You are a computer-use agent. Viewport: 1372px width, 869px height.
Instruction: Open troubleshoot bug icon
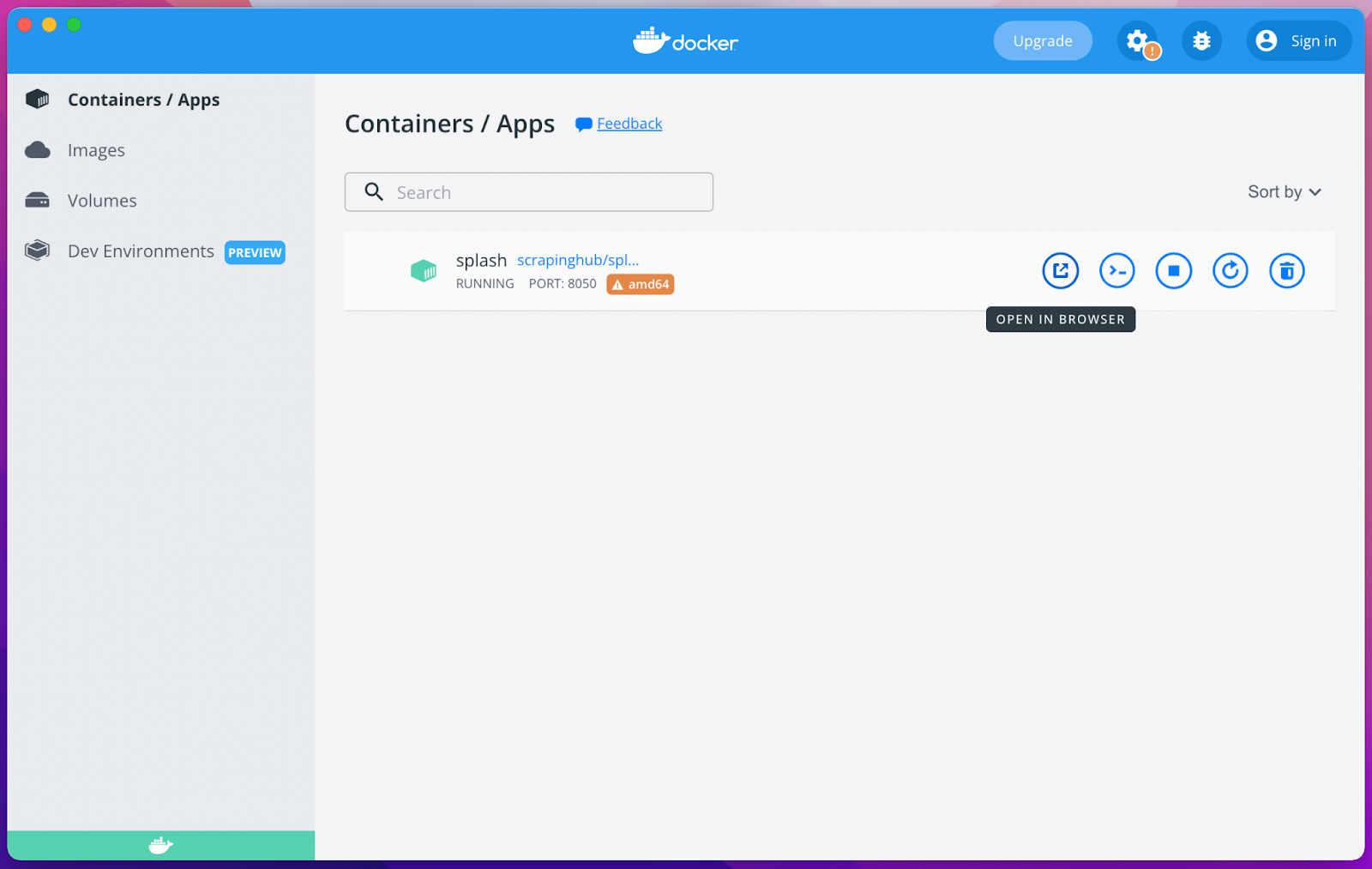point(1201,40)
